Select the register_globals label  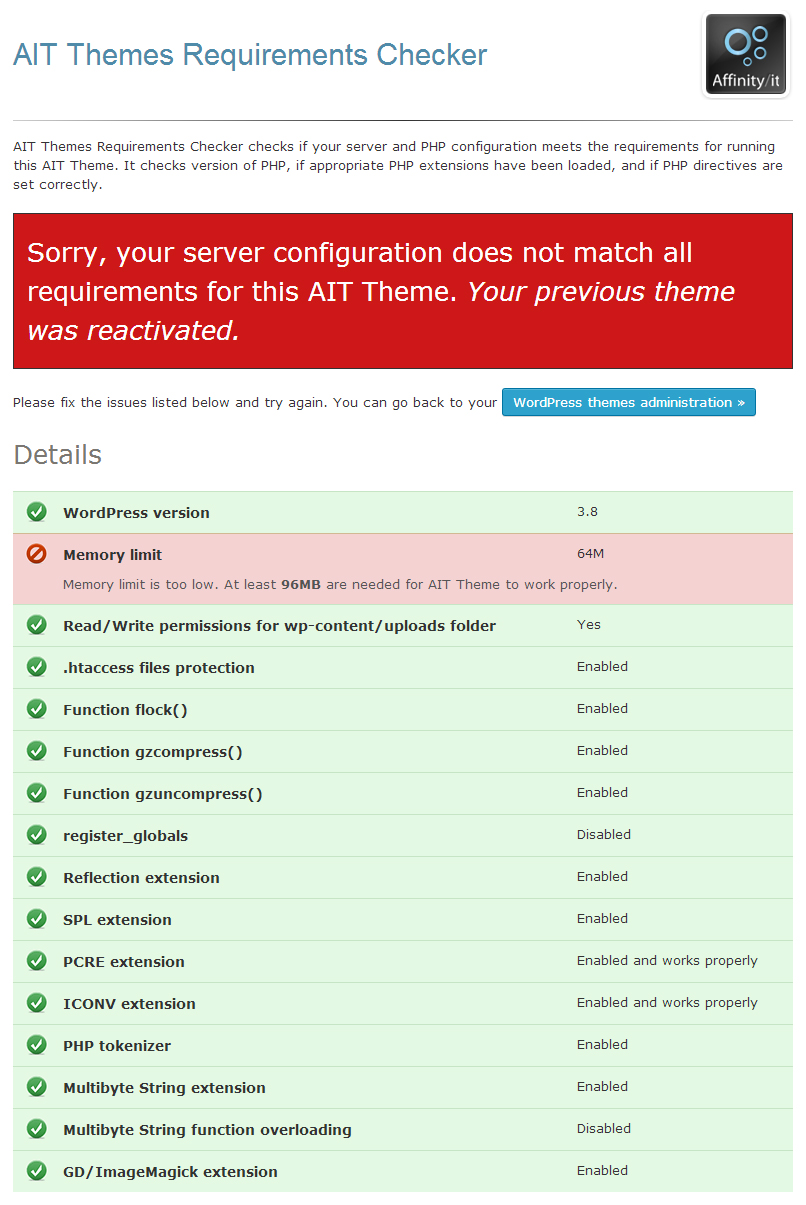point(125,836)
